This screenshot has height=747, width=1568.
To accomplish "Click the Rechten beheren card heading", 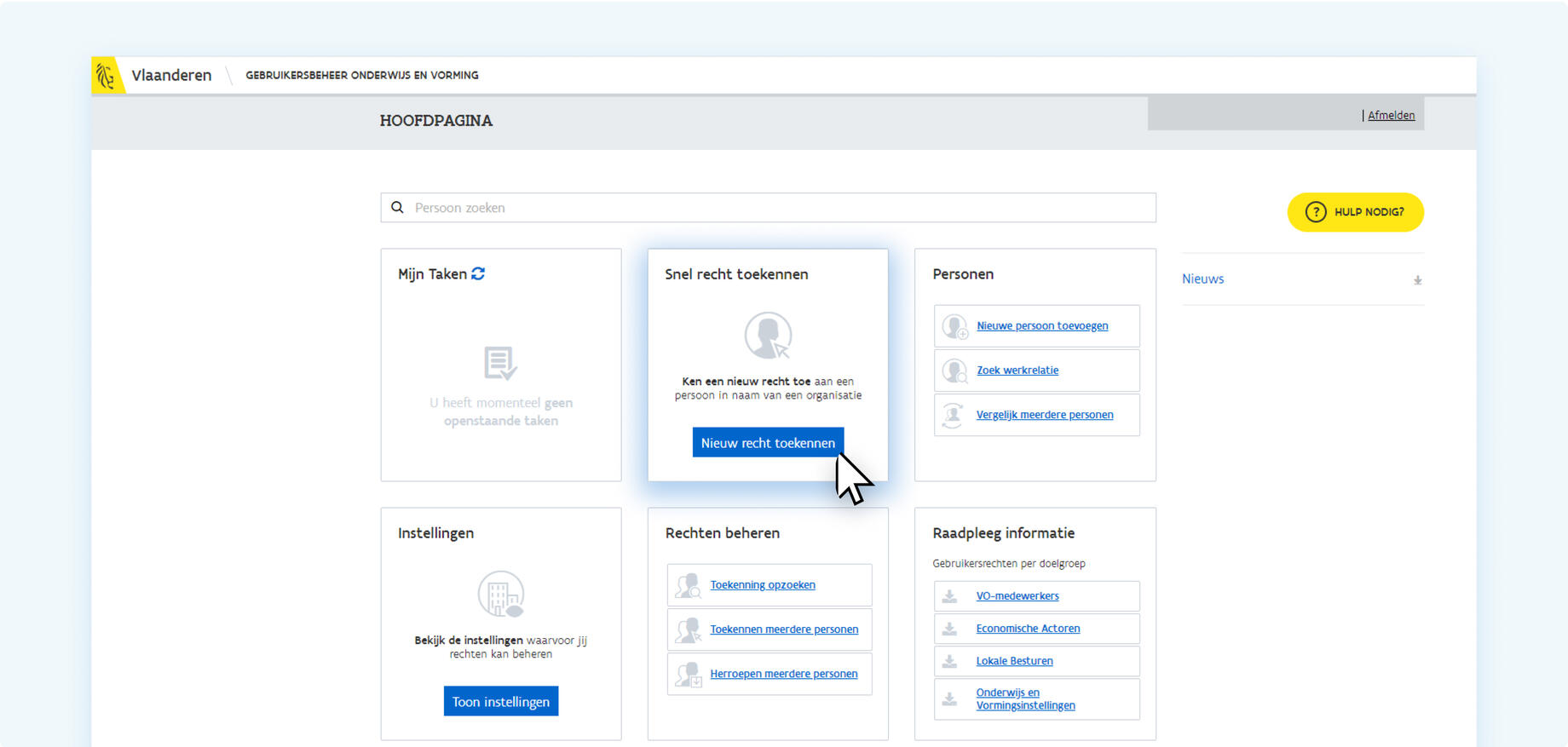I will [x=723, y=533].
